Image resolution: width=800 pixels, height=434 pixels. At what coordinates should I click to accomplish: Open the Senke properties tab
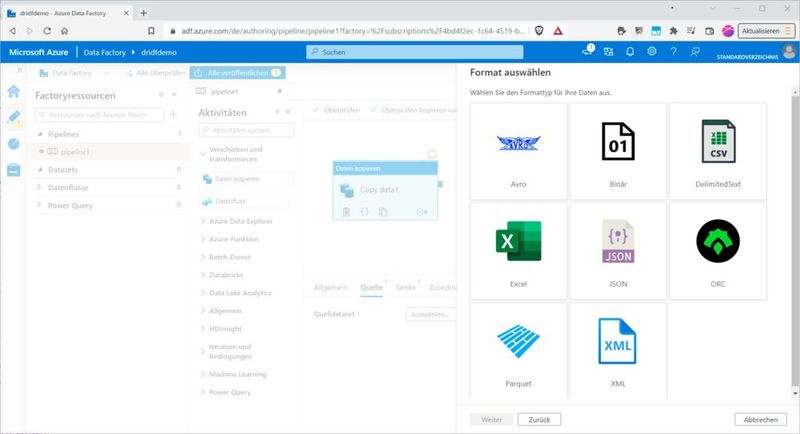(406, 288)
